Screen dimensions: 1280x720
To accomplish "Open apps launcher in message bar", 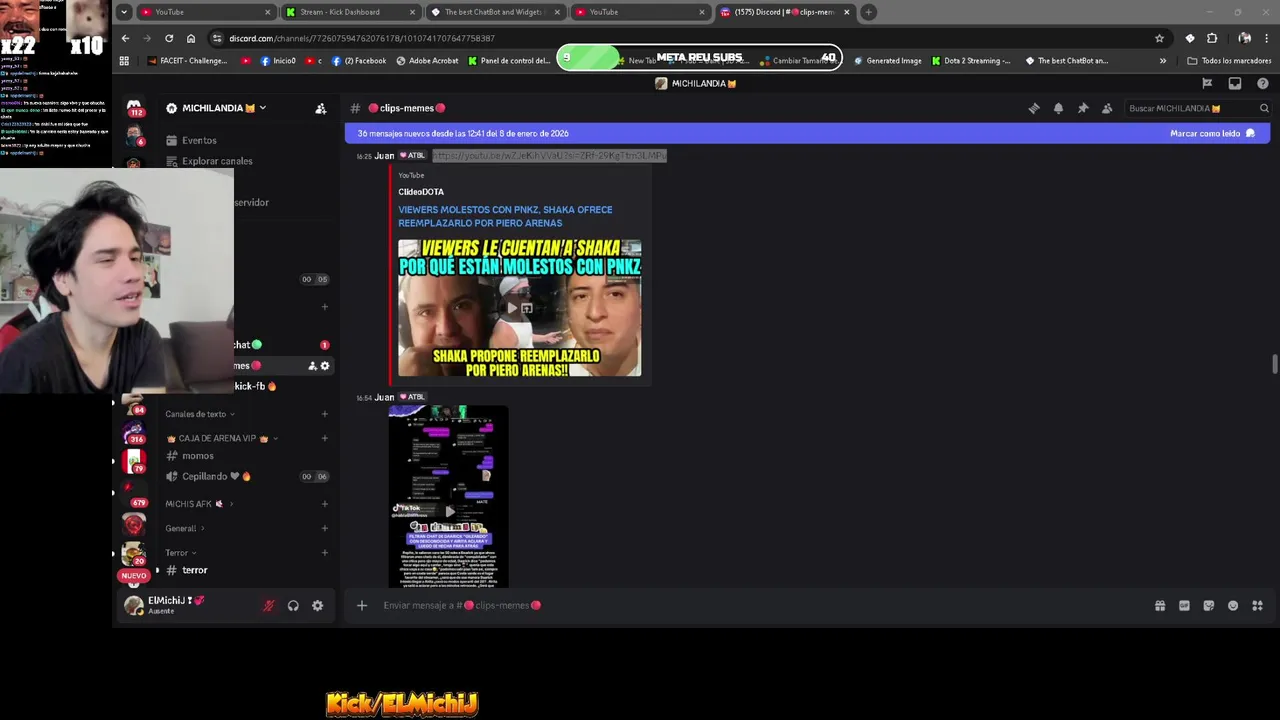I will tap(1258, 605).
